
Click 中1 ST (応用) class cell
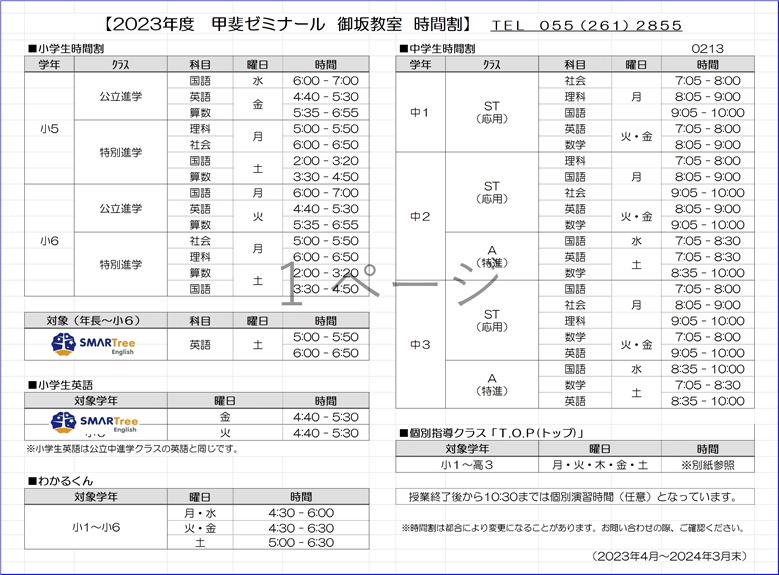pyautogui.click(x=492, y=113)
